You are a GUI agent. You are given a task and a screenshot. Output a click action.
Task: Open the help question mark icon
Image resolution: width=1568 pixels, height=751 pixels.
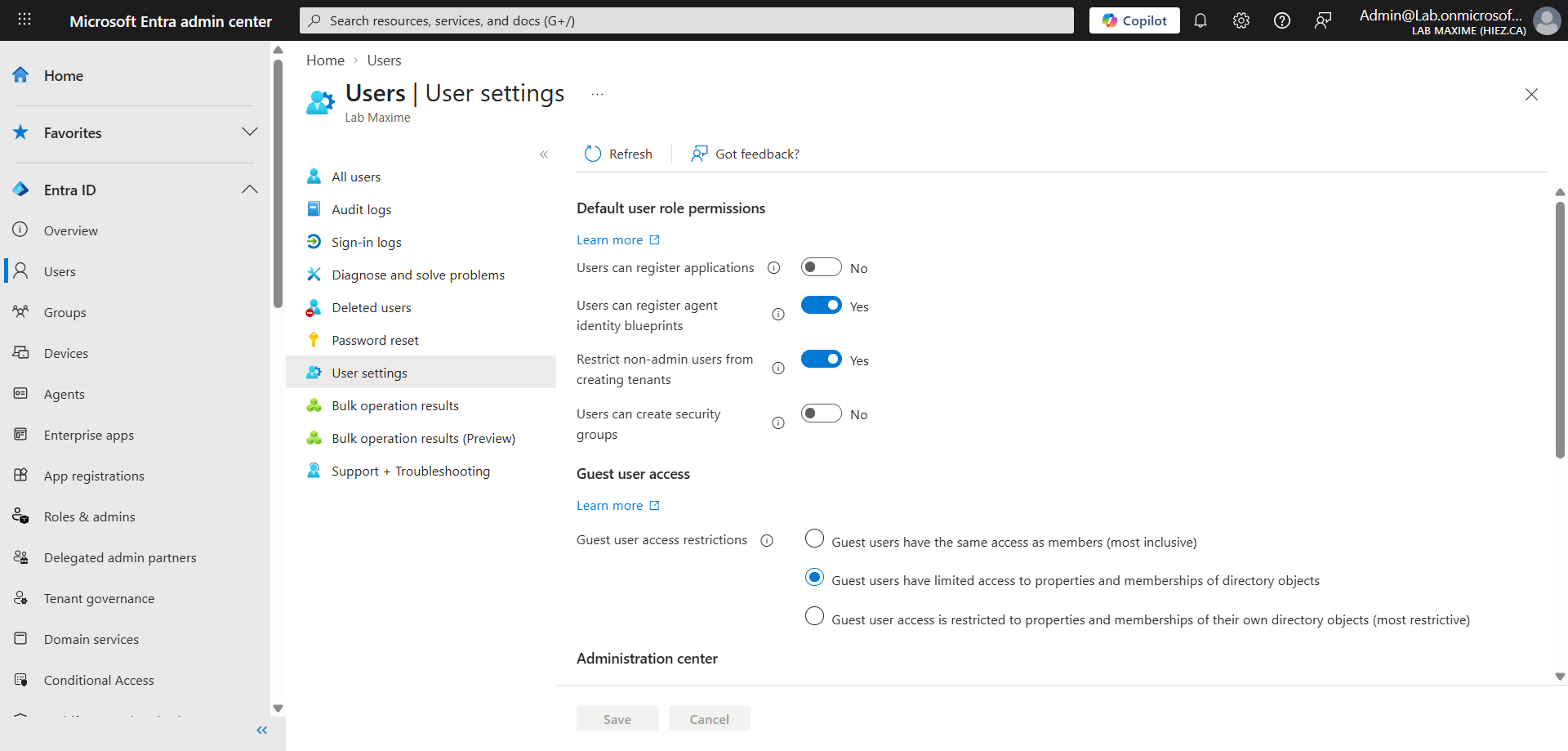1282,20
